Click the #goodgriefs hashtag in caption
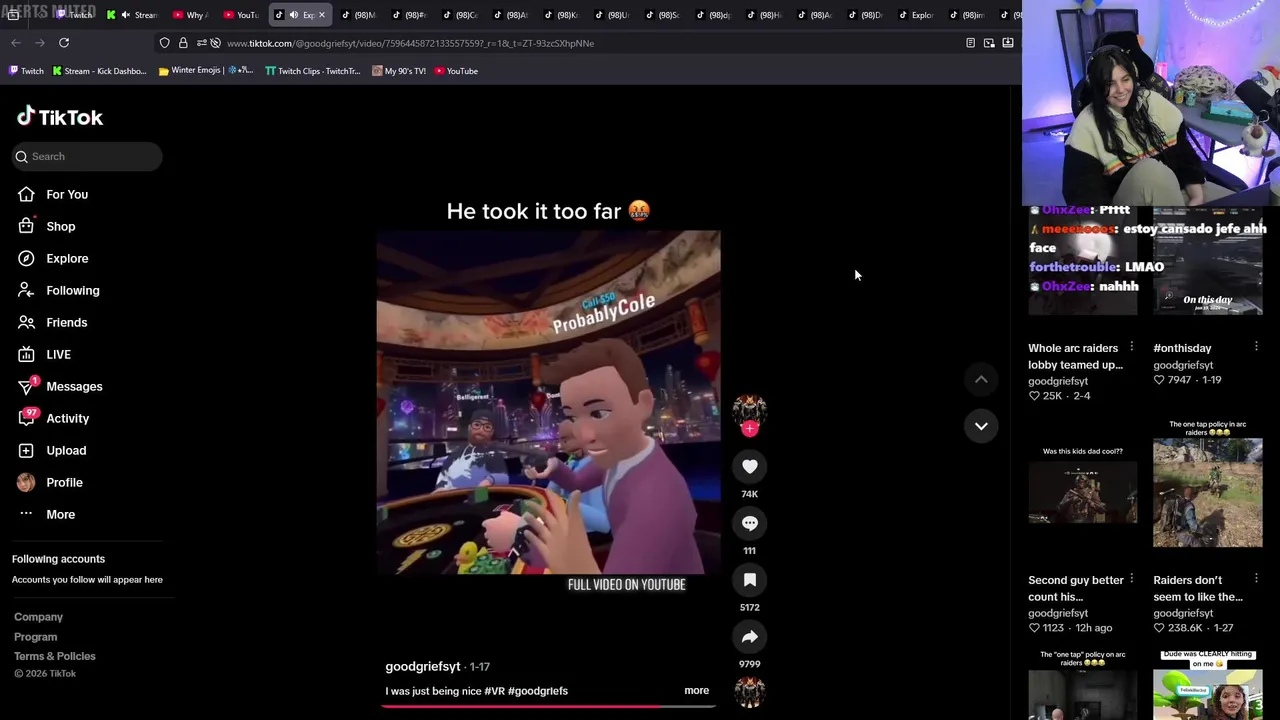The image size is (1280, 720). 538,691
